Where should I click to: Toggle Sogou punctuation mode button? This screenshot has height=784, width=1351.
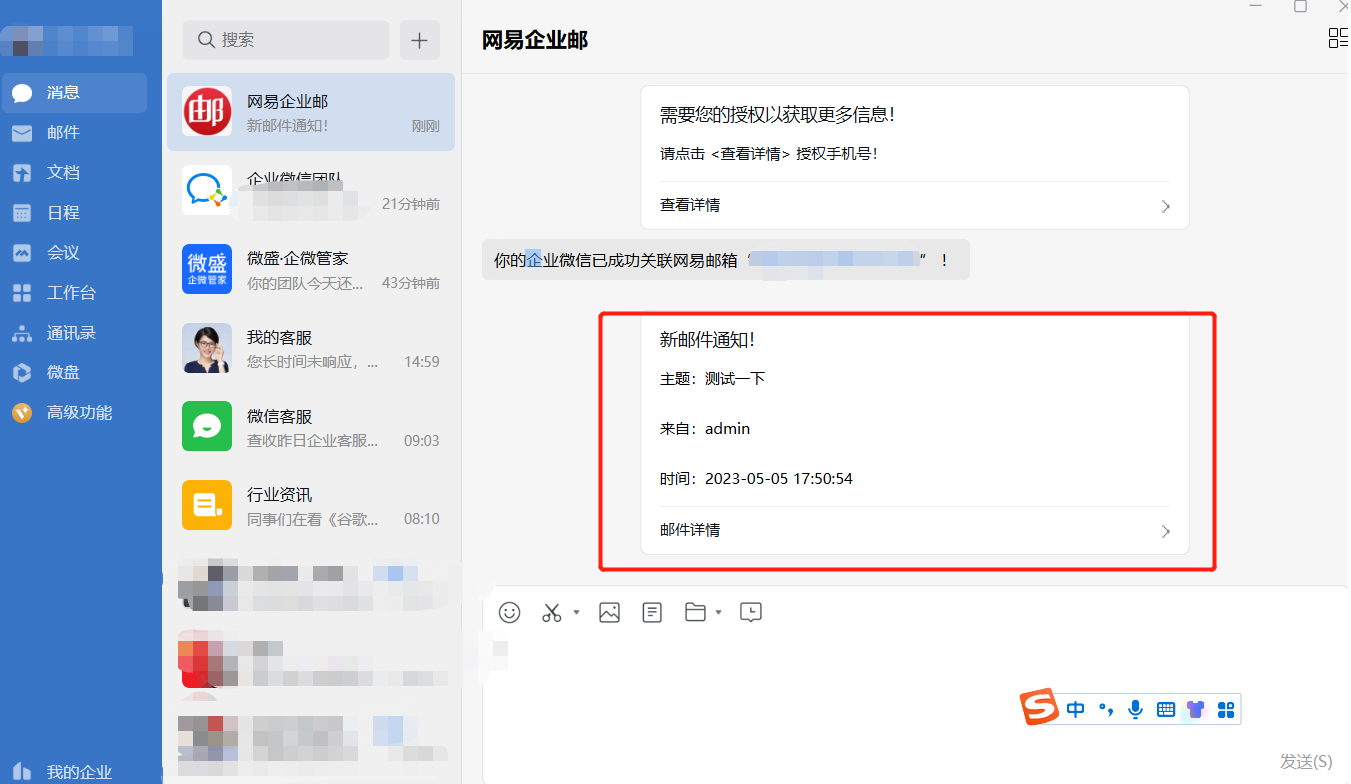click(1106, 710)
